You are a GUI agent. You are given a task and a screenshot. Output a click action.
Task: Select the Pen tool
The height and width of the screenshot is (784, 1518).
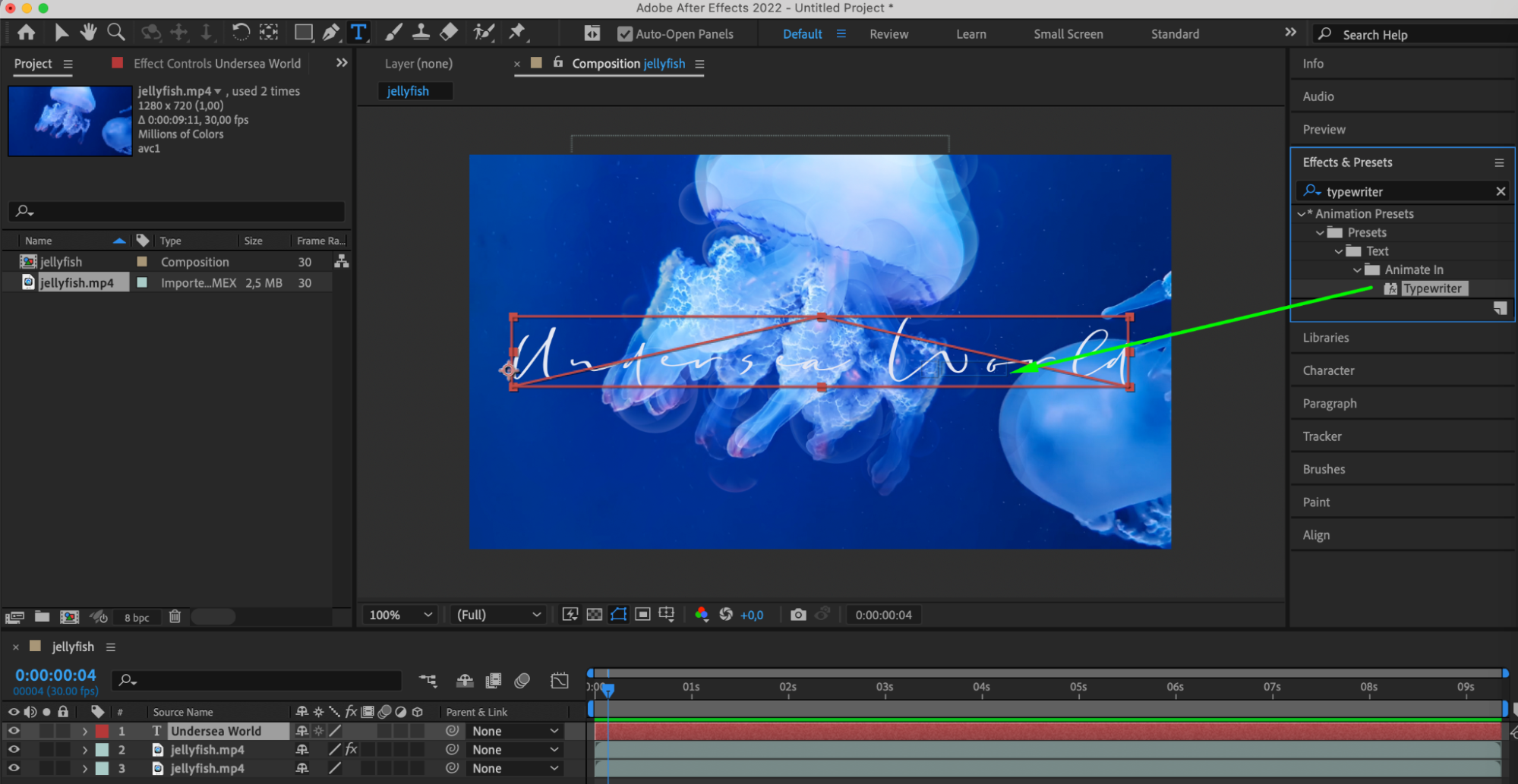coord(330,33)
